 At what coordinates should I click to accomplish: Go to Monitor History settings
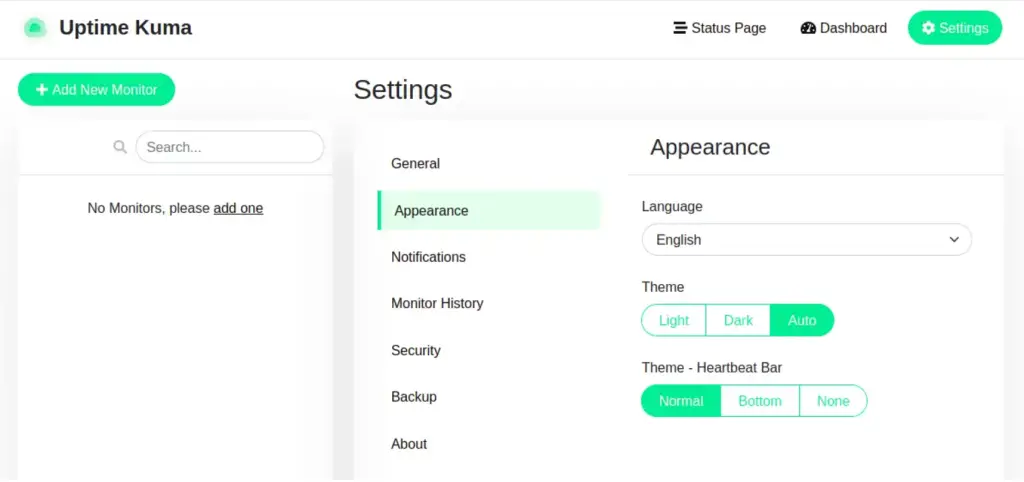(437, 303)
